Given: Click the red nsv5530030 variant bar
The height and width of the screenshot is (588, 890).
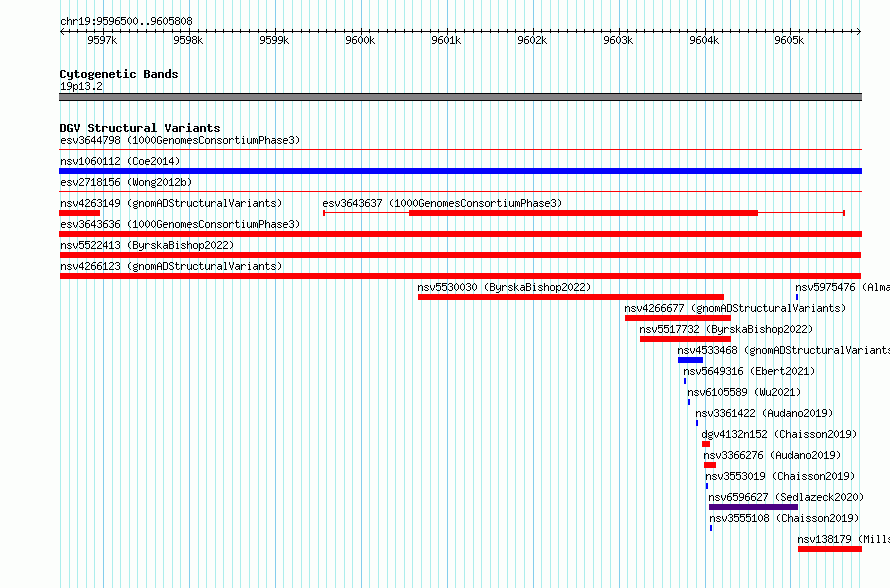Looking at the screenshot, I should [x=571, y=297].
